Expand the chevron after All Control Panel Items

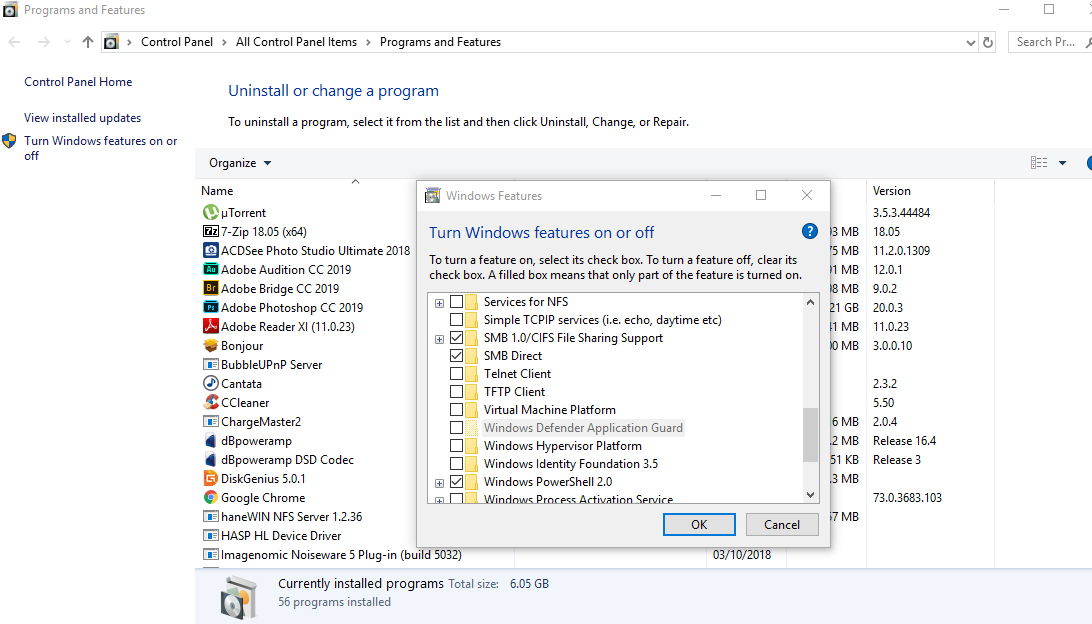pos(368,42)
